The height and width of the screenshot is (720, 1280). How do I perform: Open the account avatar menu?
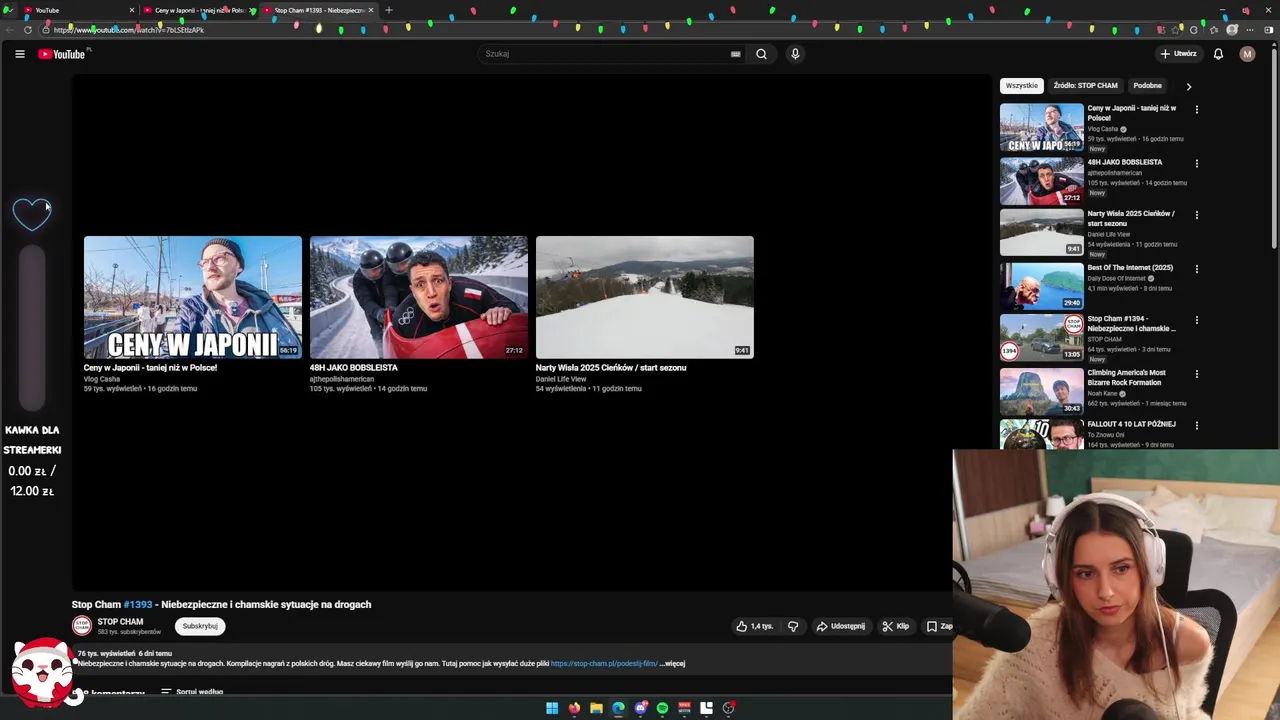click(x=1247, y=54)
